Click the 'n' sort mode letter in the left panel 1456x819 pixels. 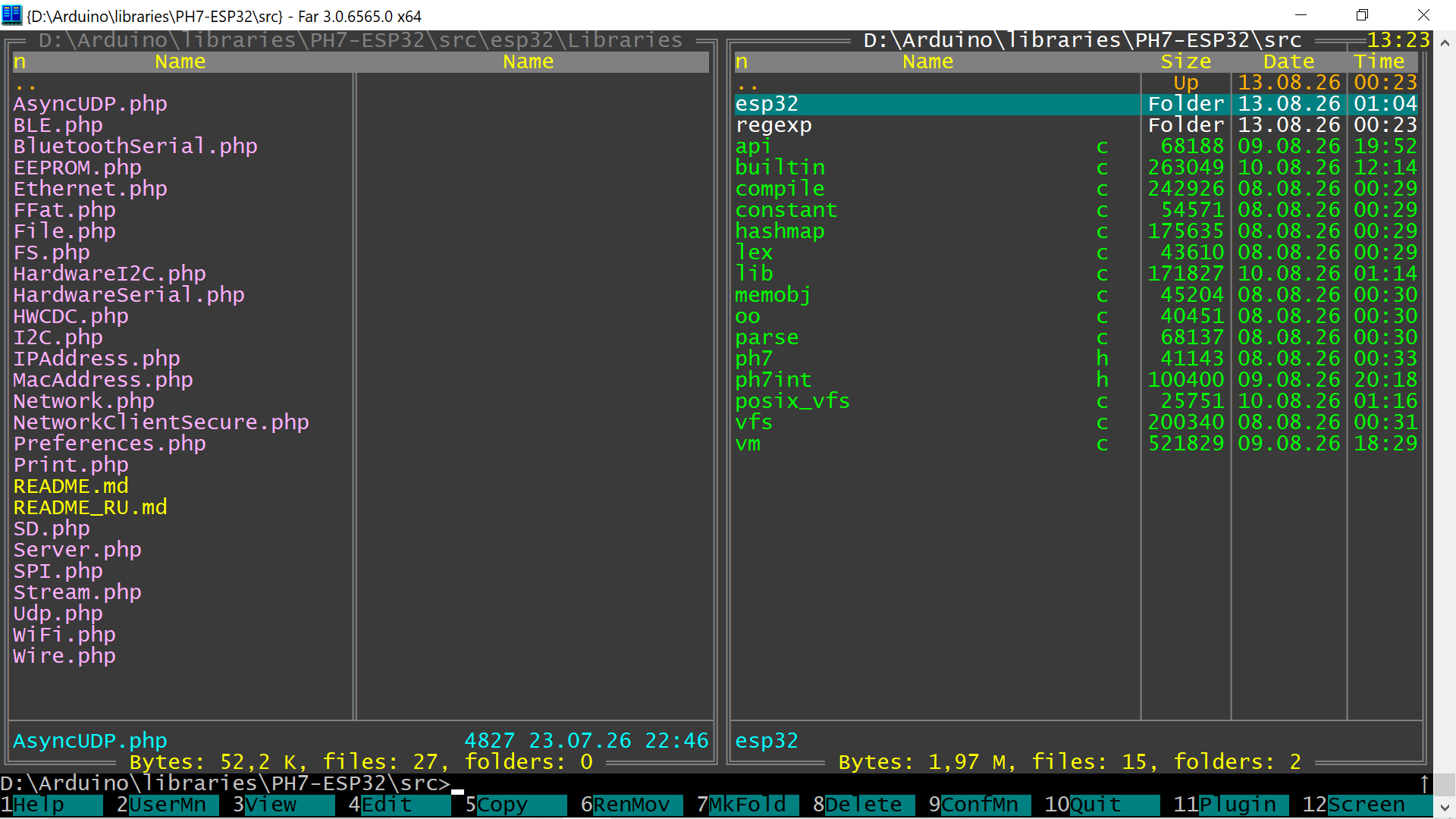pos(20,62)
